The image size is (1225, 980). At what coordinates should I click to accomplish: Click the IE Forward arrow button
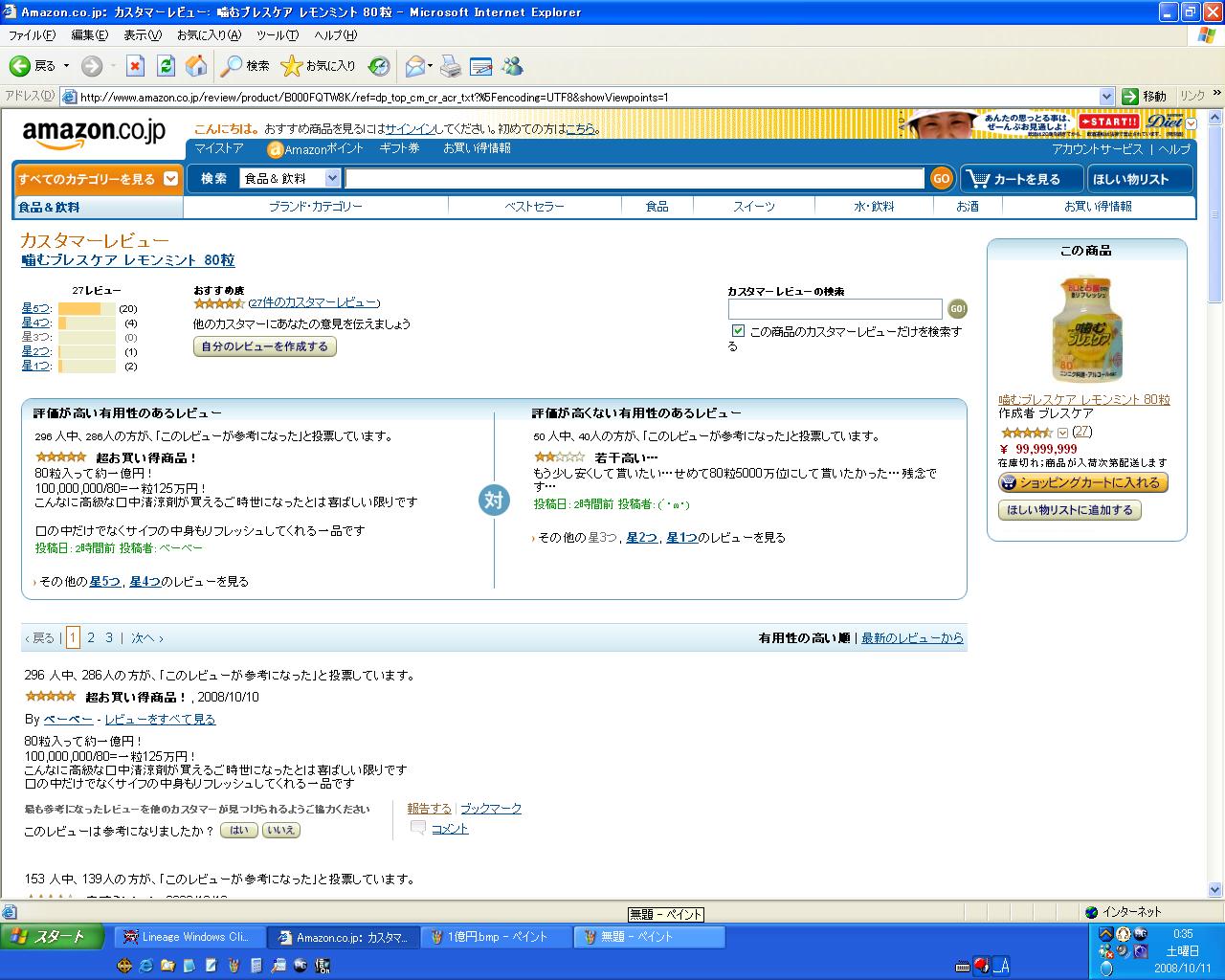(x=92, y=66)
